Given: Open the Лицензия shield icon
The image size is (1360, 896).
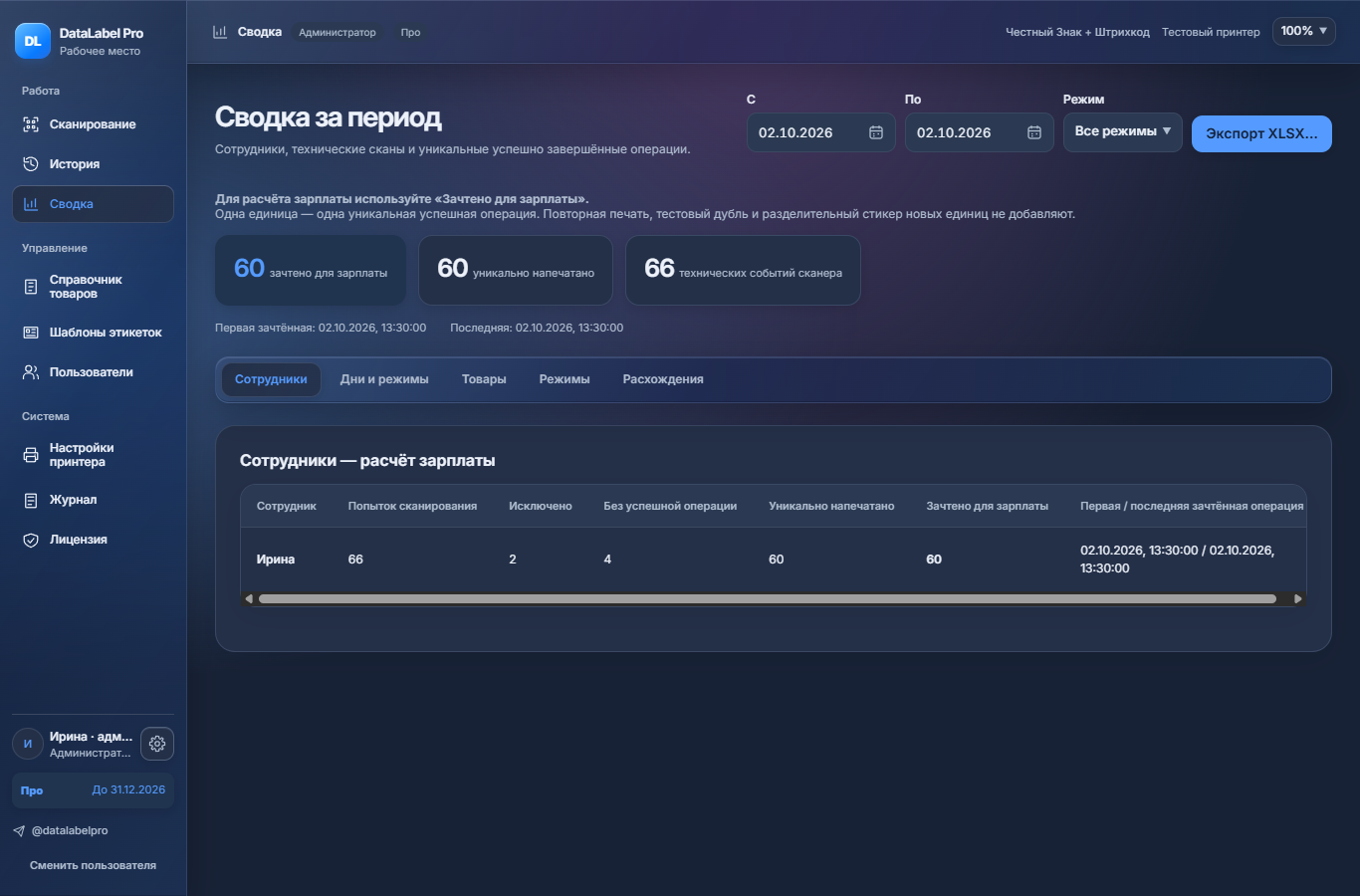Looking at the screenshot, I should click(31, 540).
